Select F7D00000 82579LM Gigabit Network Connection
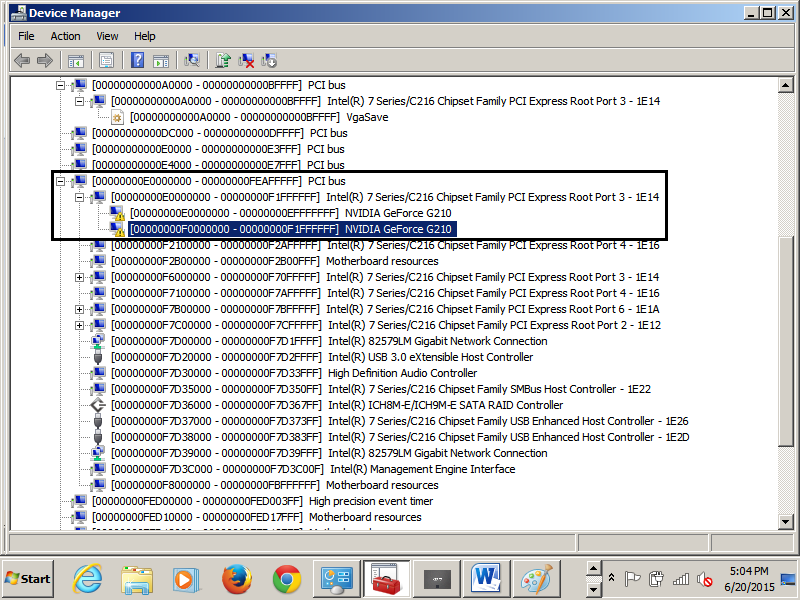The height and width of the screenshot is (600, 800). click(x=329, y=341)
